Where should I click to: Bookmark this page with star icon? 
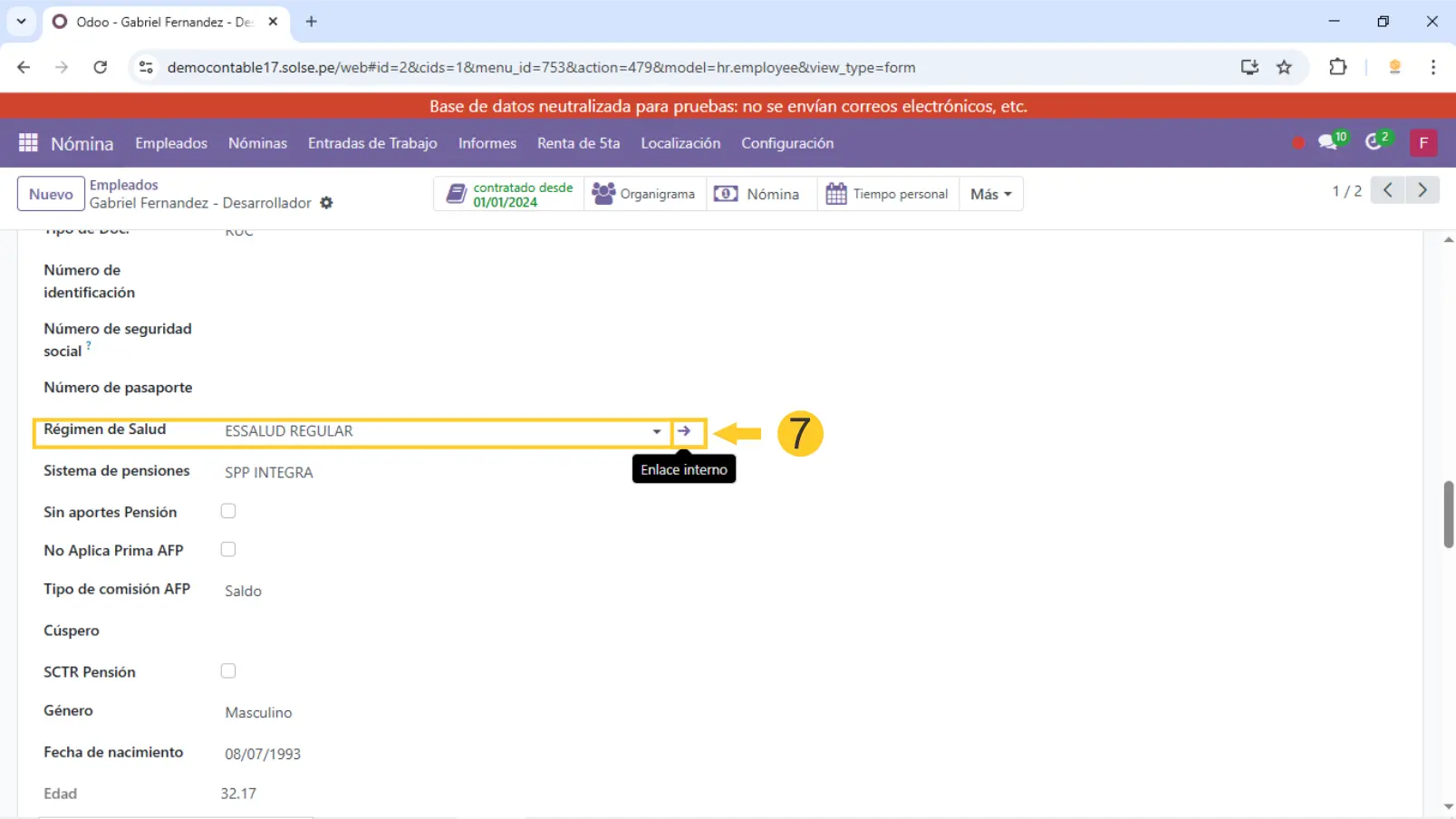pyautogui.click(x=1284, y=67)
